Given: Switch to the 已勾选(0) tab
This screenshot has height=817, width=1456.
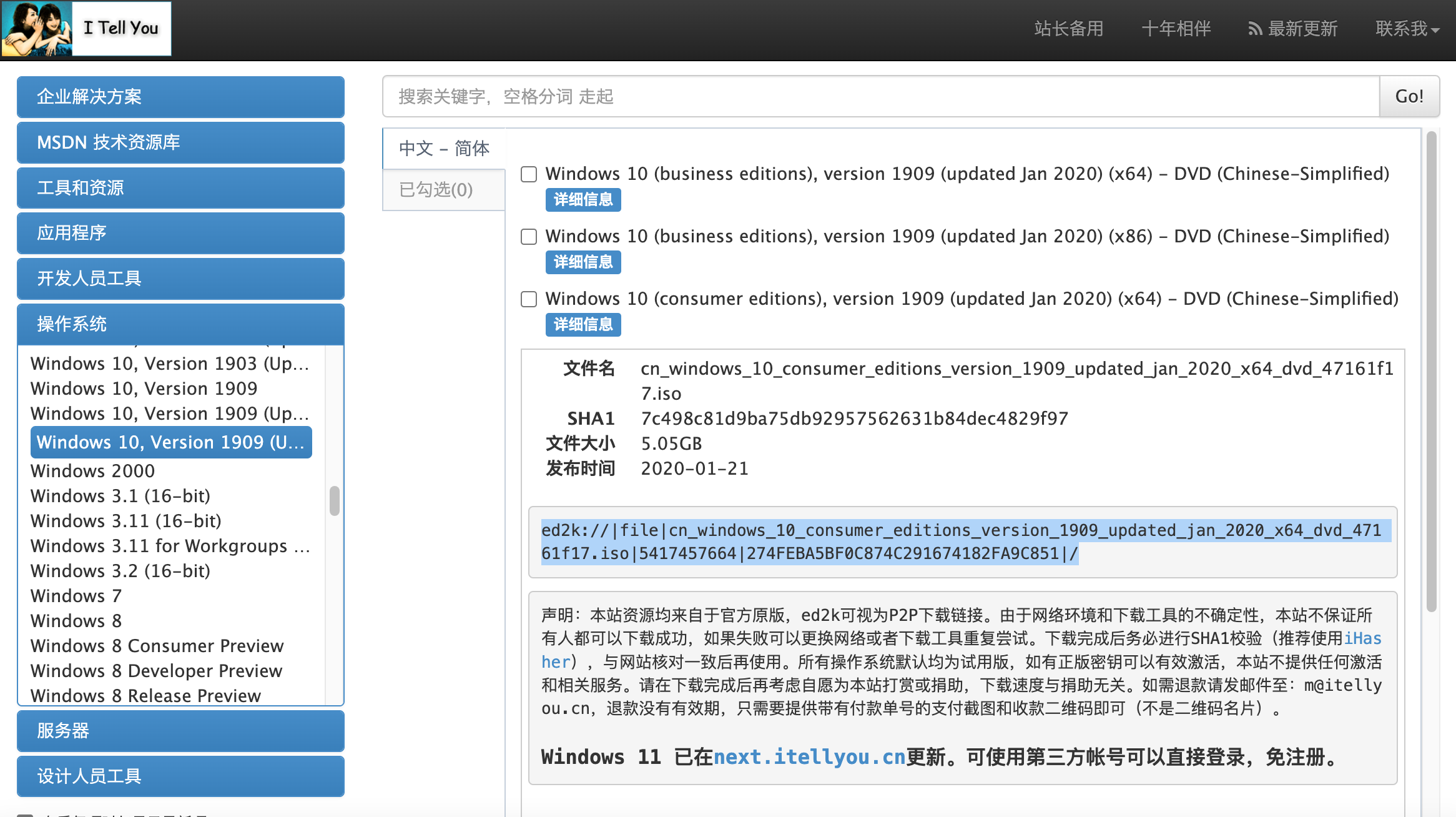Looking at the screenshot, I should 437,190.
